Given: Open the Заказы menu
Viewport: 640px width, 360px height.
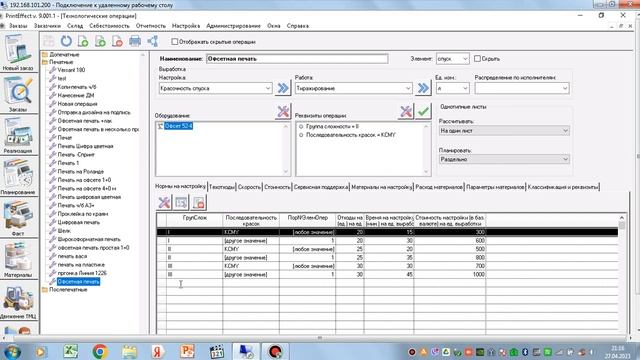Looking at the screenshot, I should tap(18, 26).
